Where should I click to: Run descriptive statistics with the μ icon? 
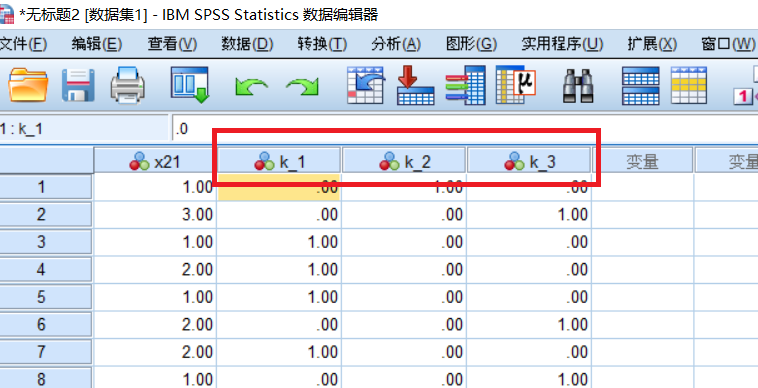516,85
